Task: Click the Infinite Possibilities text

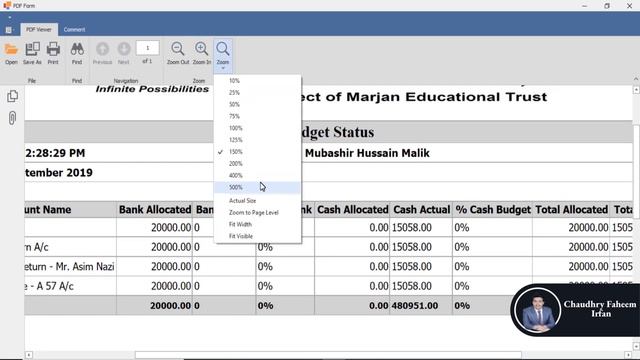Action: point(152,89)
